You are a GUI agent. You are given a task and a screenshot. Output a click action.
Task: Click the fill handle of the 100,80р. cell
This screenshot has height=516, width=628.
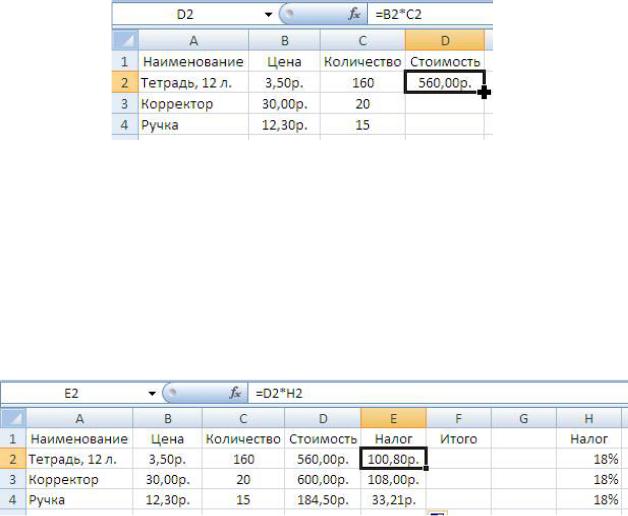pyautogui.click(x=426, y=468)
